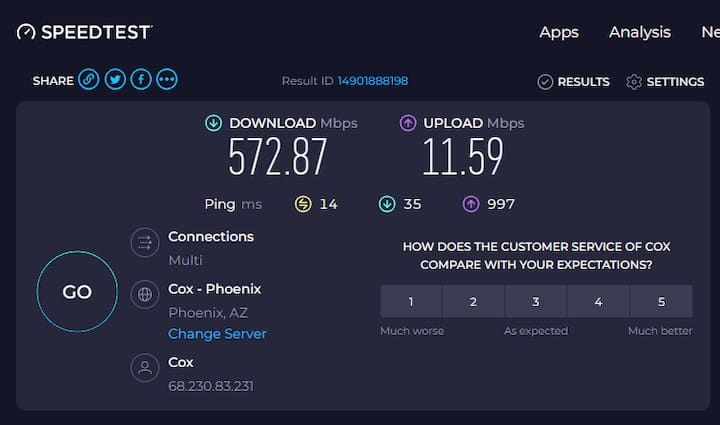Screen dimensions: 720x425
Task: Rate Cox customer service 5
Action: tap(661, 301)
